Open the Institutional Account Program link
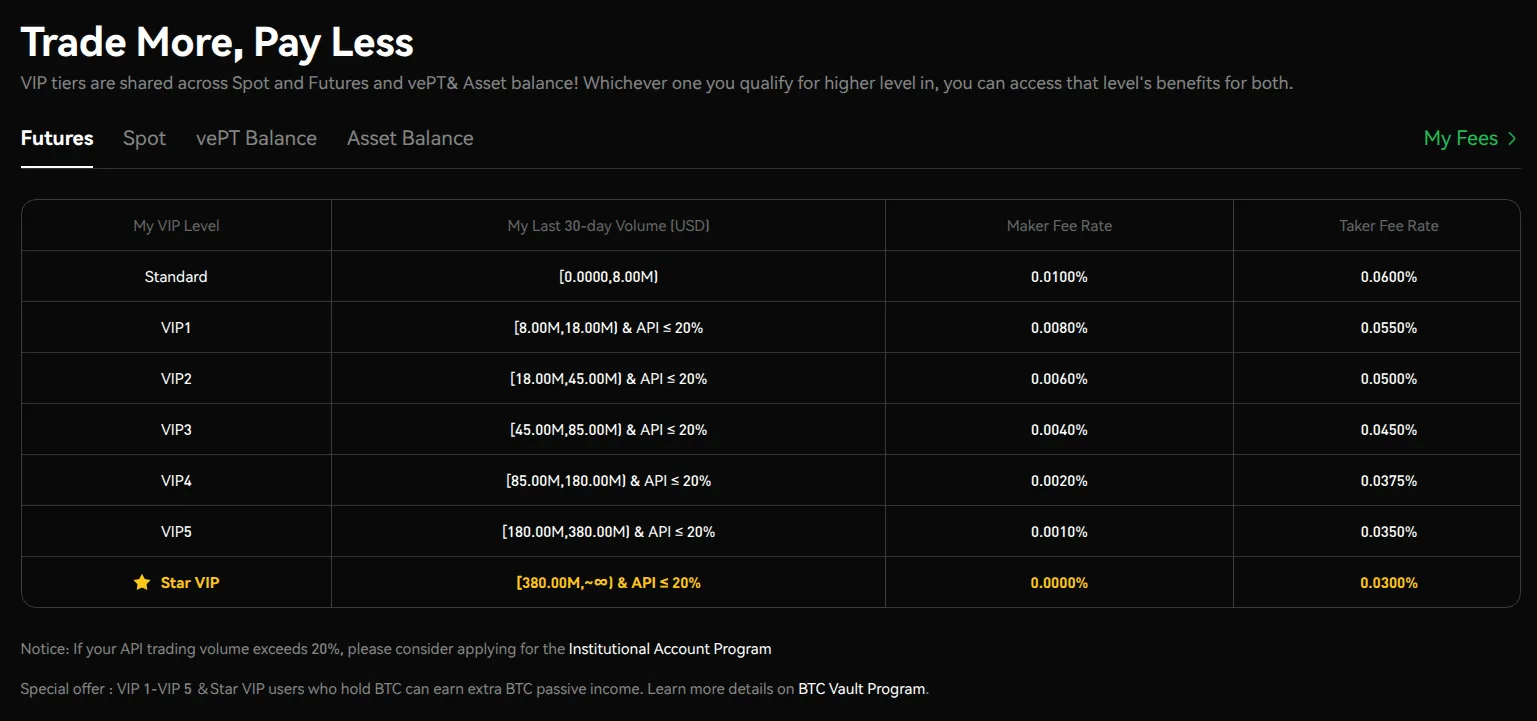Image resolution: width=1537 pixels, height=721 pixels. [x=670, y=649]
